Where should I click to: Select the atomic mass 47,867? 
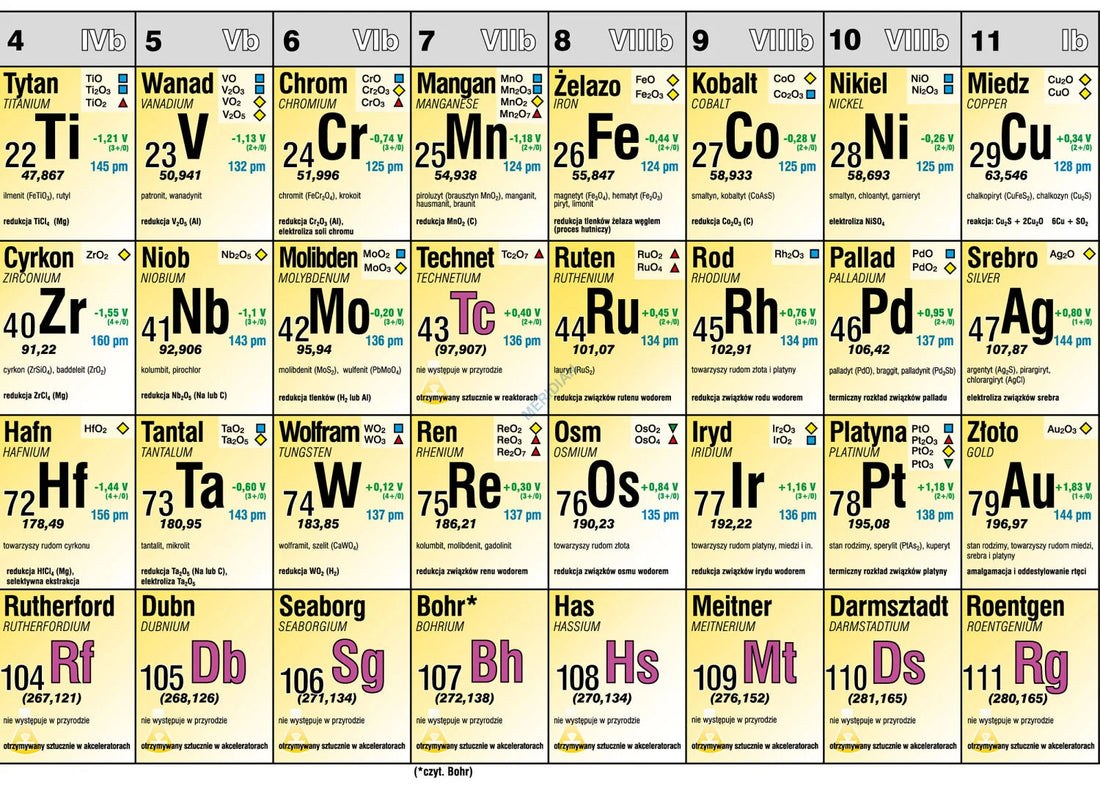coord(43,175)
